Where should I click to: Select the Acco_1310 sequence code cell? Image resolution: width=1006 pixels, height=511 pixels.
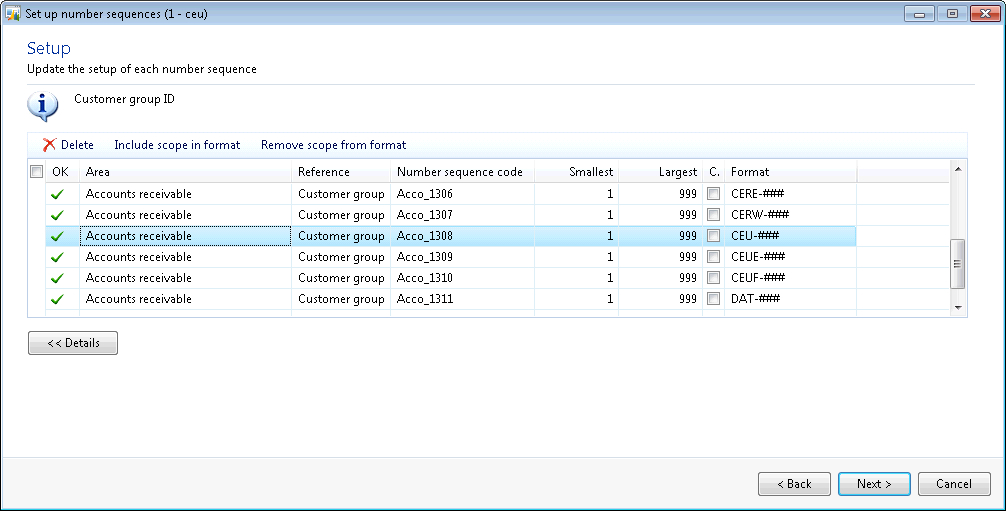462,278
